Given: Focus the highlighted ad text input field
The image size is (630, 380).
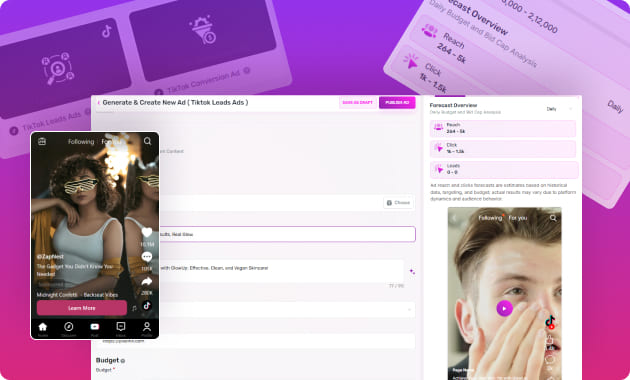Looking at the screenshot, I should pyautogui.click(x=287, y=234).
